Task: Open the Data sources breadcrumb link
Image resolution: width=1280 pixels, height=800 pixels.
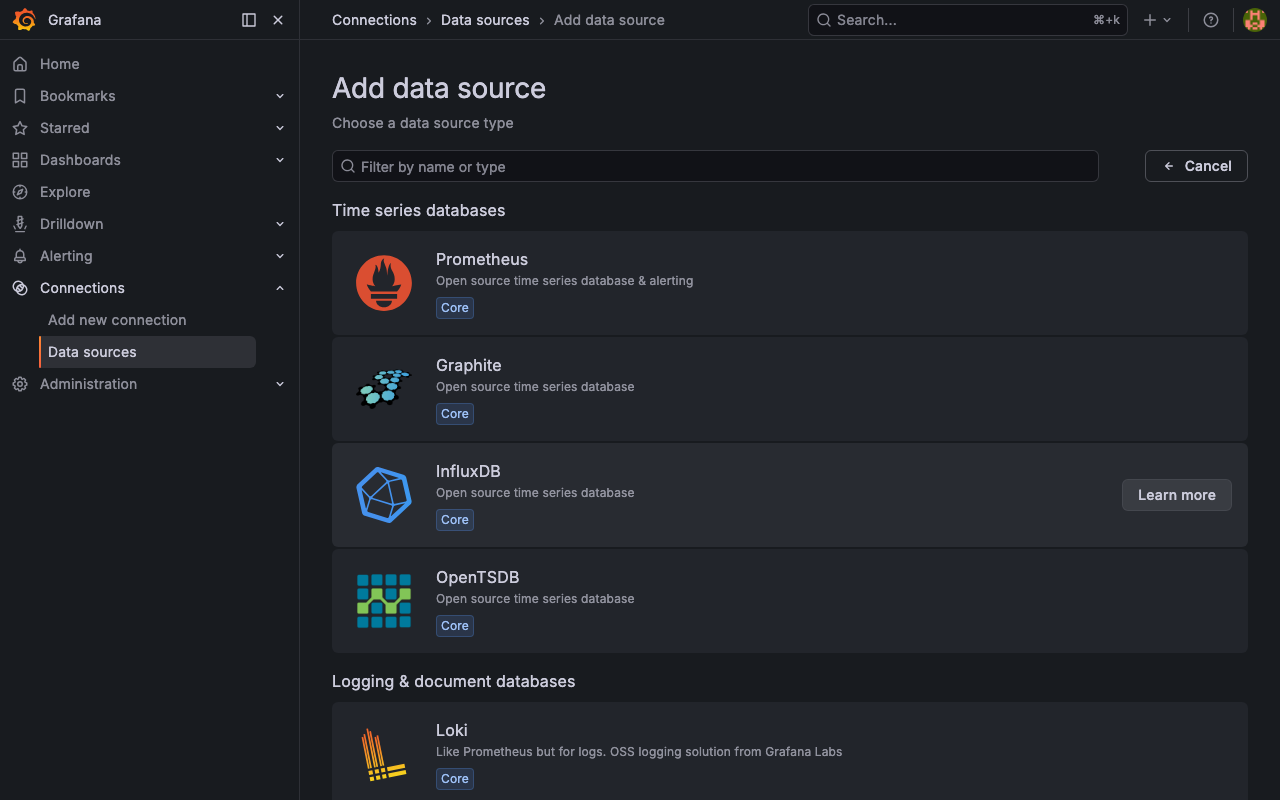Action: (485, 20)
